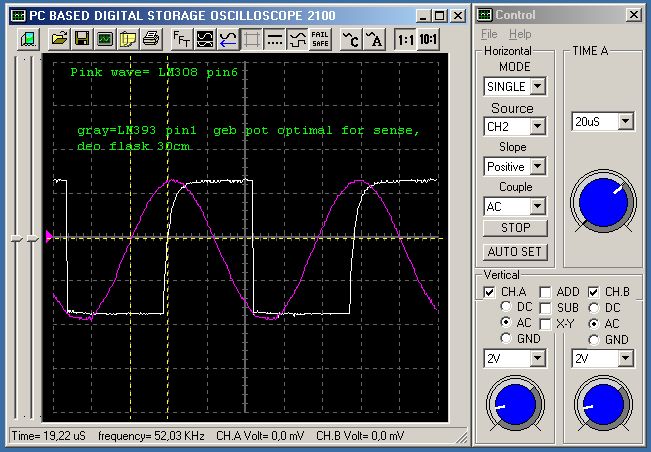This screenshot has width=651, height=452.
Task: Click the AUTO SET button
Action: (x=514, y=251)
